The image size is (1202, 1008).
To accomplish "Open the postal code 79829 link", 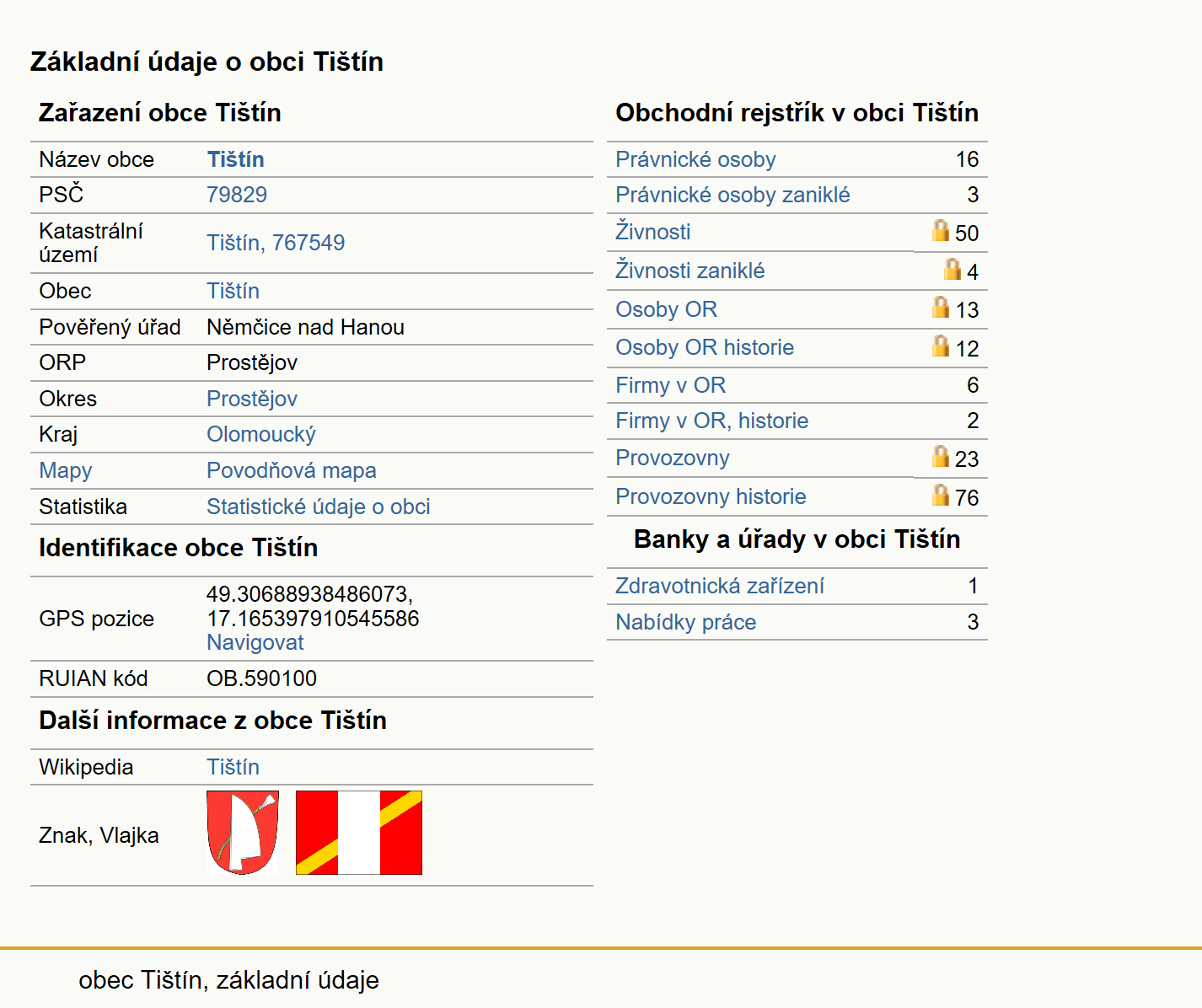I will [x=237, y=195].
